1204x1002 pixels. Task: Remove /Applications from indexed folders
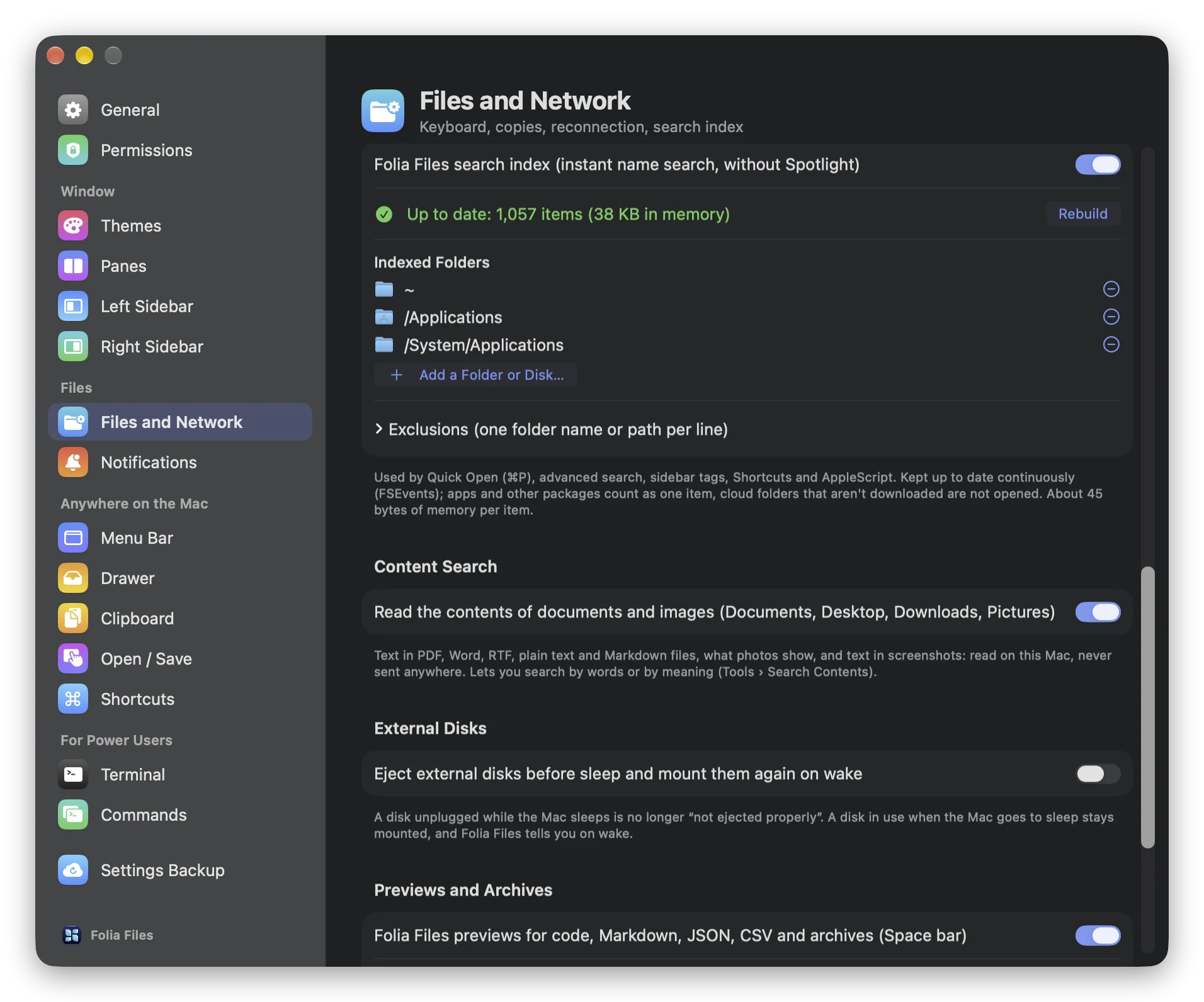pos(1111,317)
